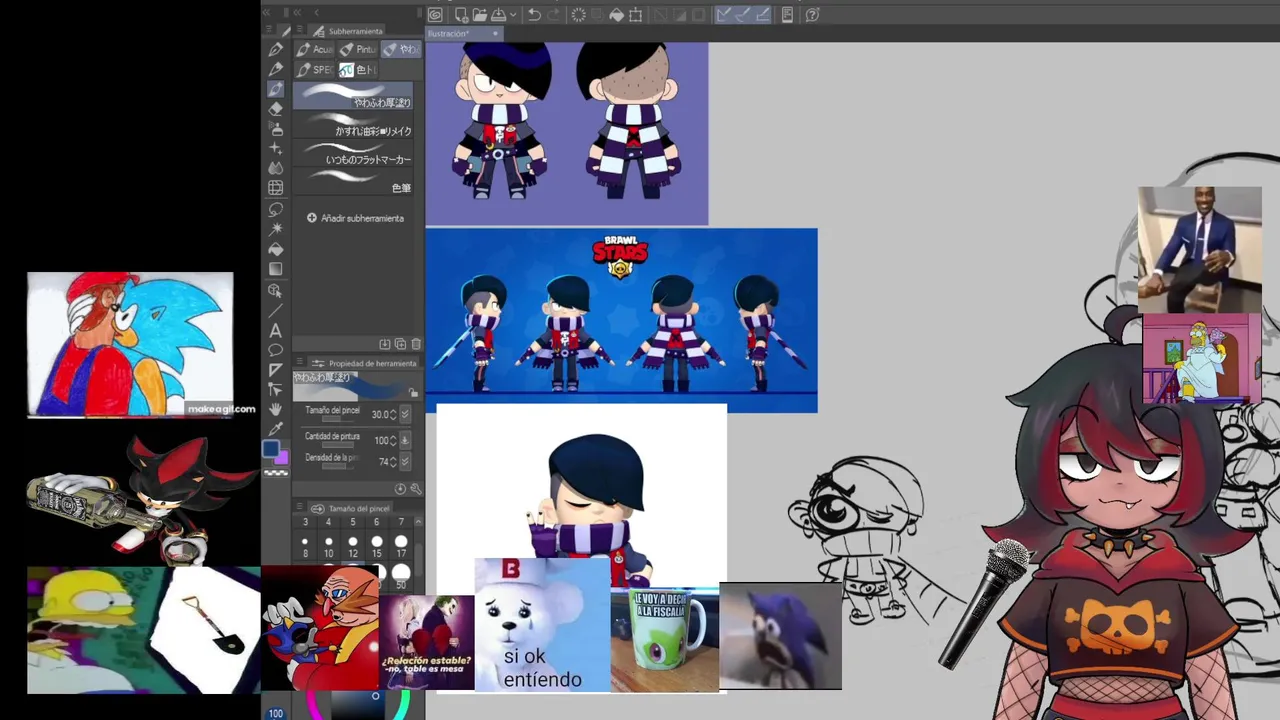
Task: Select the いつものフラットマーカー brush subtool
Action: pyautogui.click(x=352, y=153)
